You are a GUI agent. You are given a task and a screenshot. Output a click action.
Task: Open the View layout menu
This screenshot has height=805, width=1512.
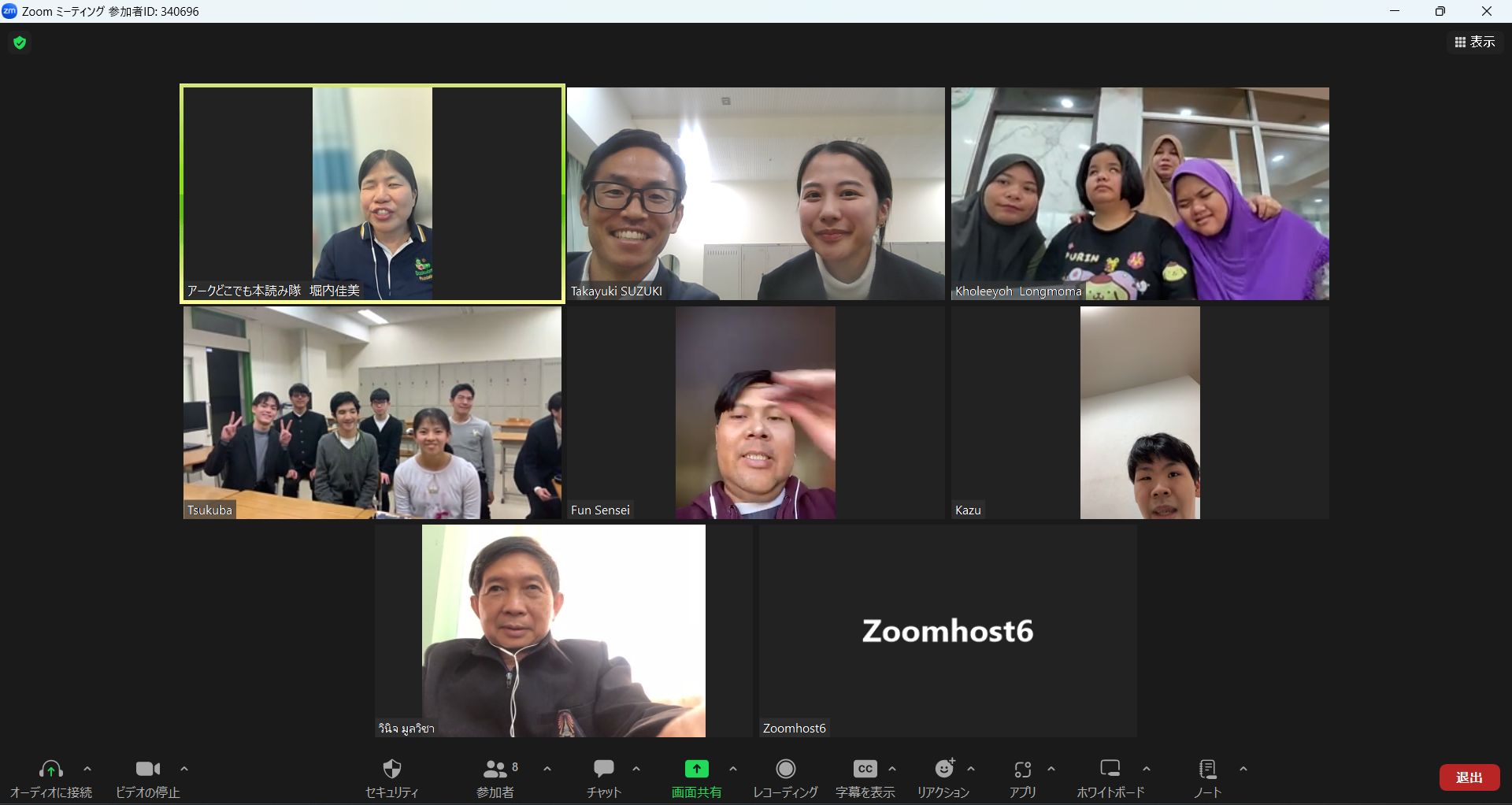1475,43
